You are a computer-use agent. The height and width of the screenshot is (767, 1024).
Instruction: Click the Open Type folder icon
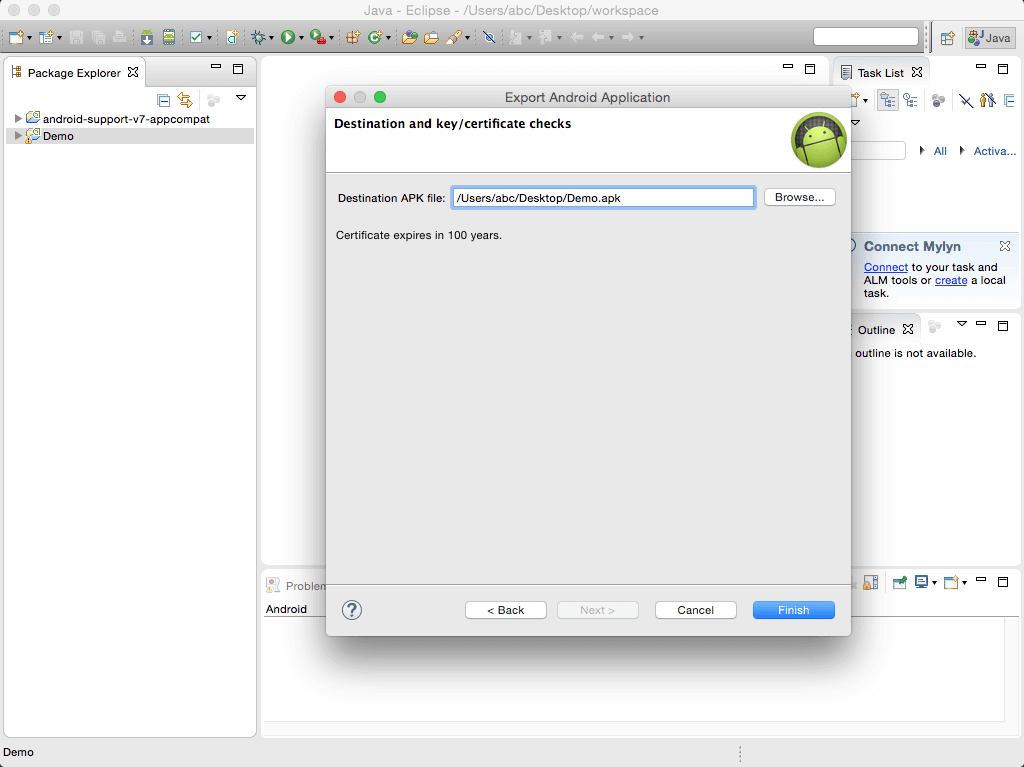(409, 37)
